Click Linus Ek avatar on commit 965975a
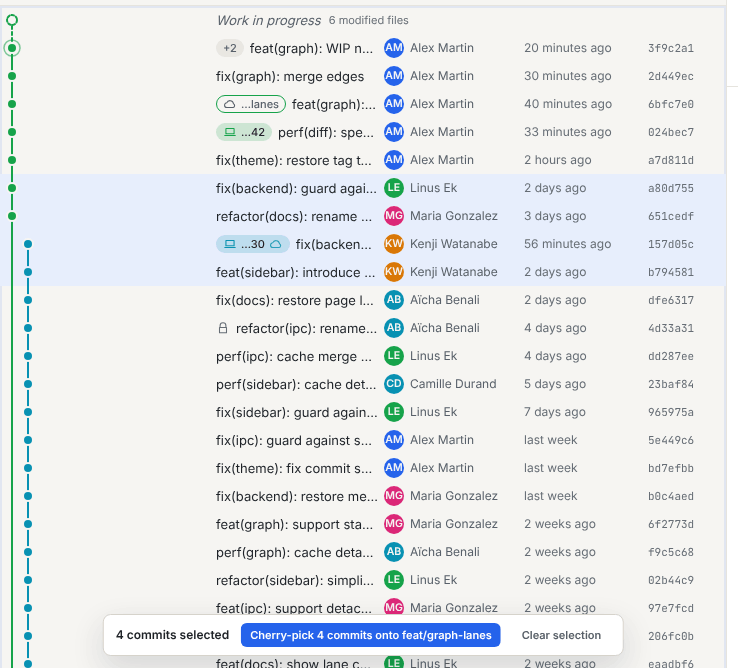Image resolution: width=738 pixels, height=668 pixels. (394, 412)
